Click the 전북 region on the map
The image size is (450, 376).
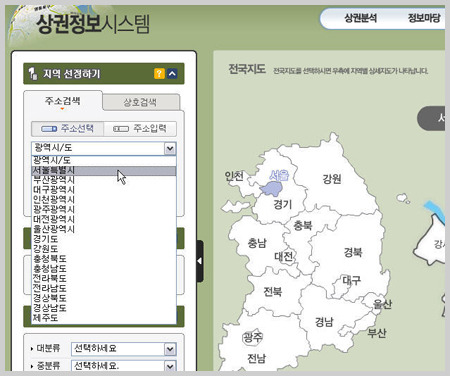[x=273, y=292]
